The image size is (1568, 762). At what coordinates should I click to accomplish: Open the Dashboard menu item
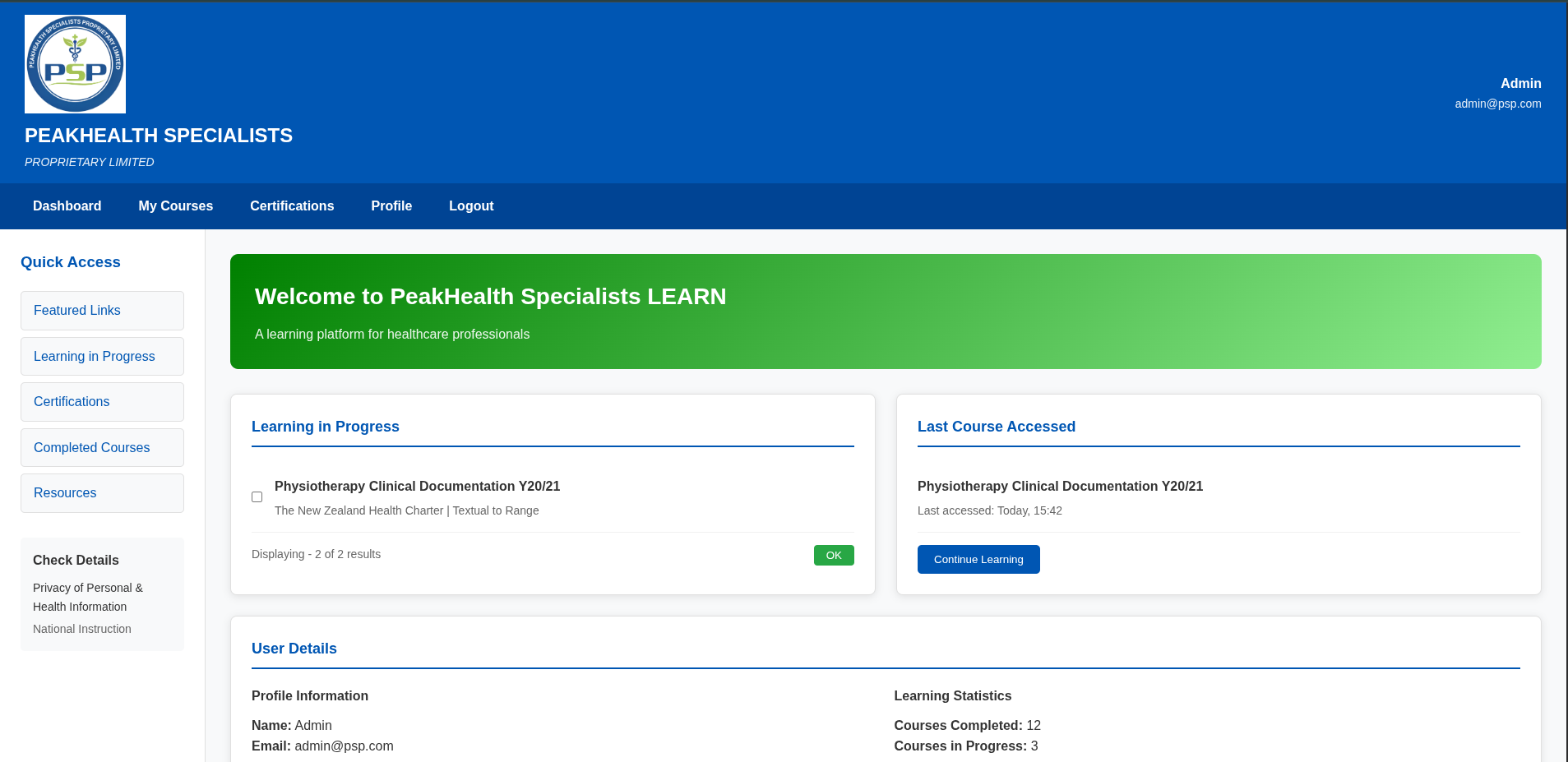pos(67,206)
